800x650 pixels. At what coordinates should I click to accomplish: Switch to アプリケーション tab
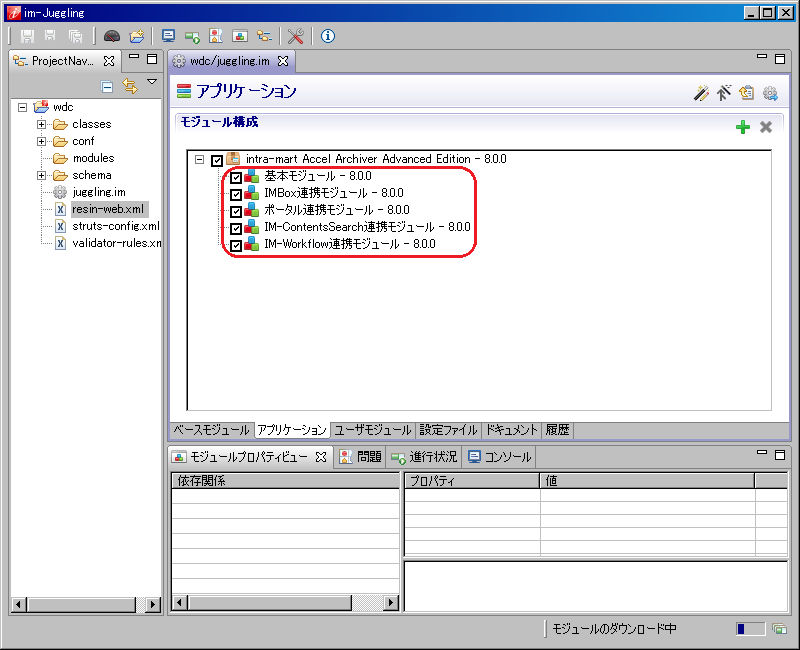(291, 430)
